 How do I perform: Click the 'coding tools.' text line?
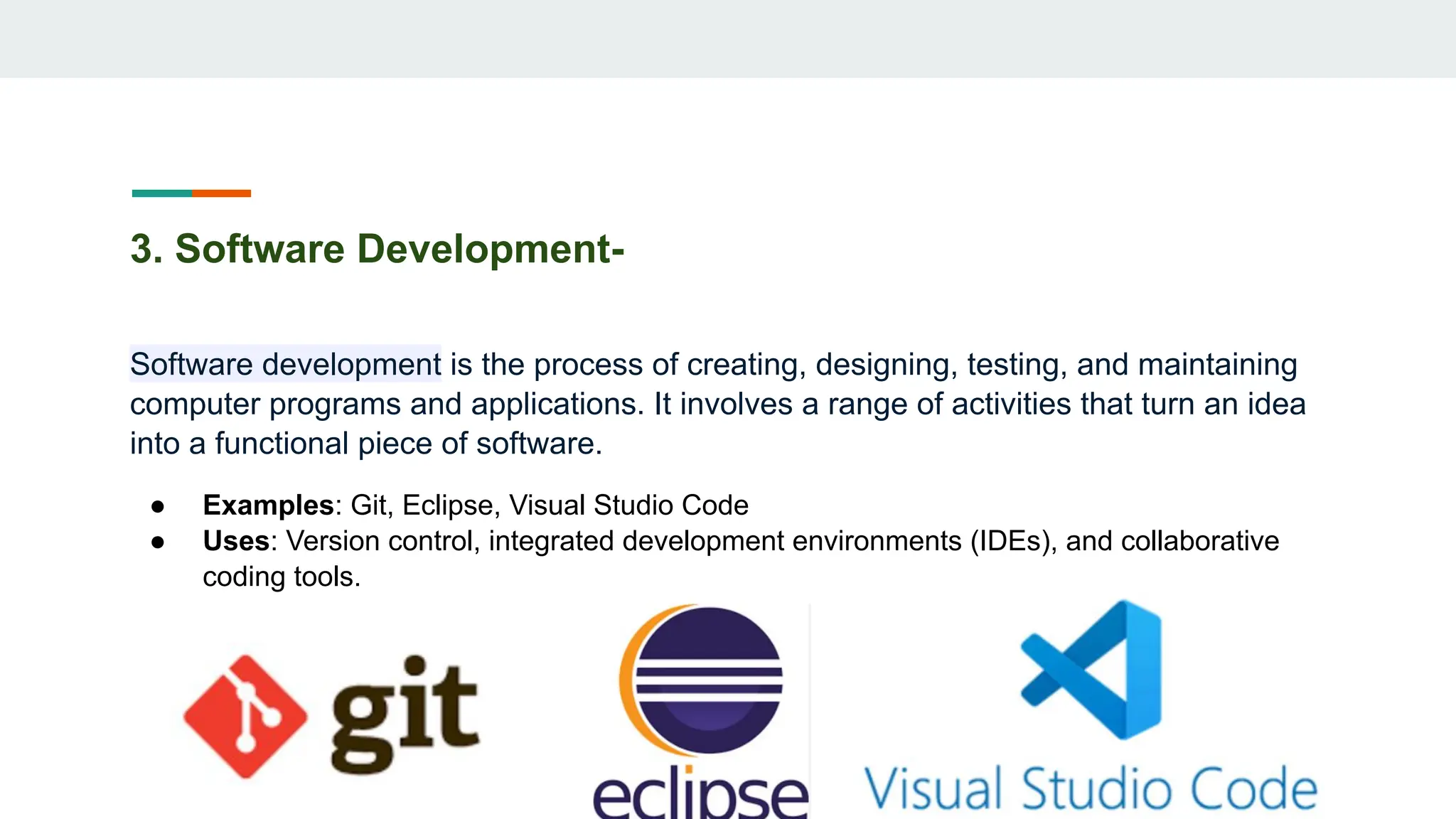pyautogui.click(x=282, y=577)
